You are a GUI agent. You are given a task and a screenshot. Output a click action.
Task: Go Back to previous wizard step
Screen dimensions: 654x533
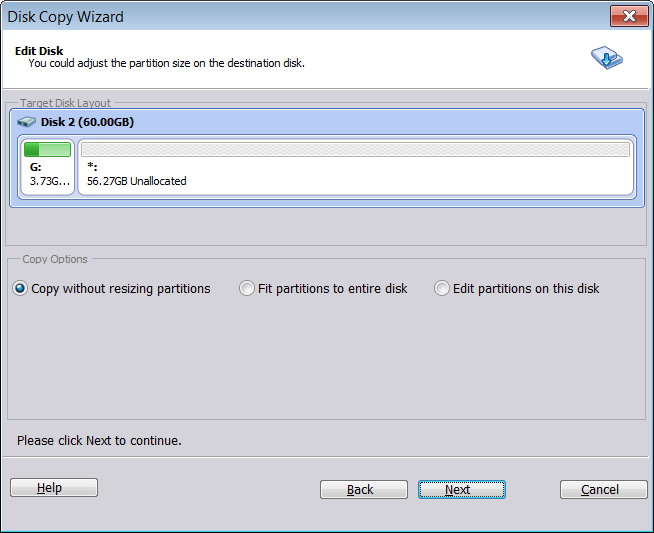point(363,489)
